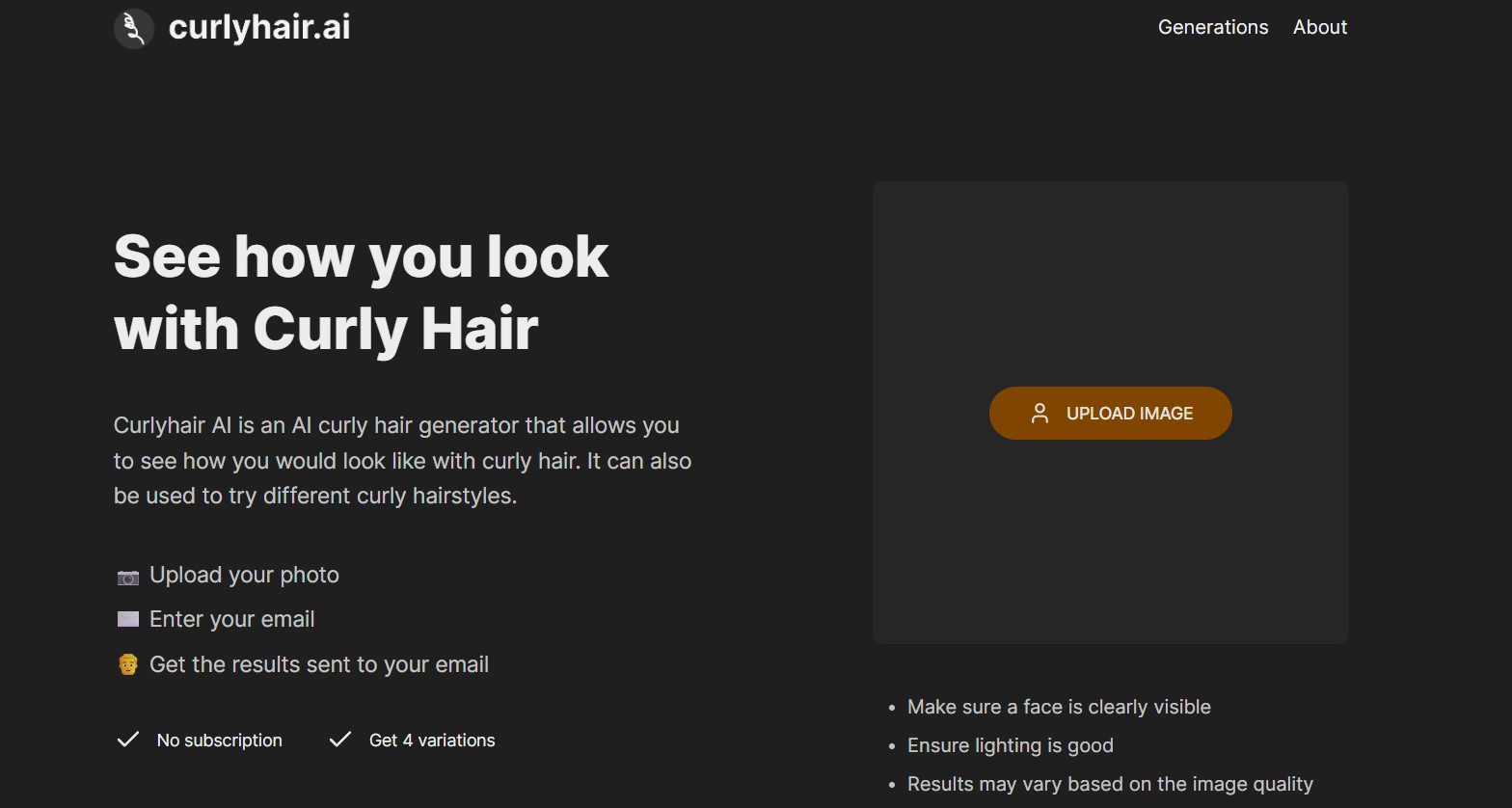Click the "No subscription" label

pyautogui.click(x=219, y=741)
